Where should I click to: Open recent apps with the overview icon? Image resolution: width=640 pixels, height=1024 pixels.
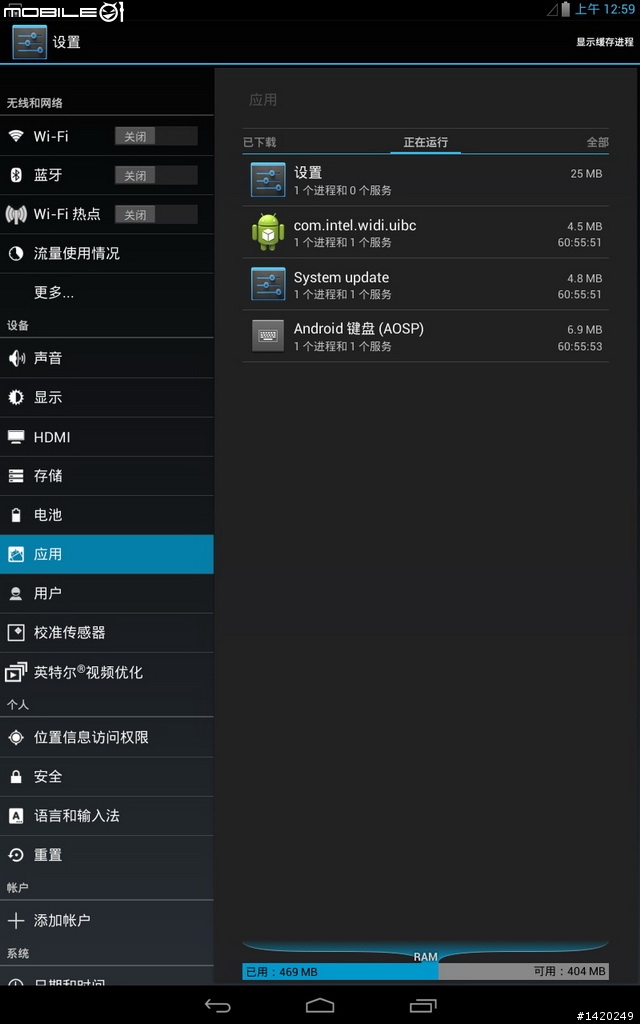[x=423, y=1006]
